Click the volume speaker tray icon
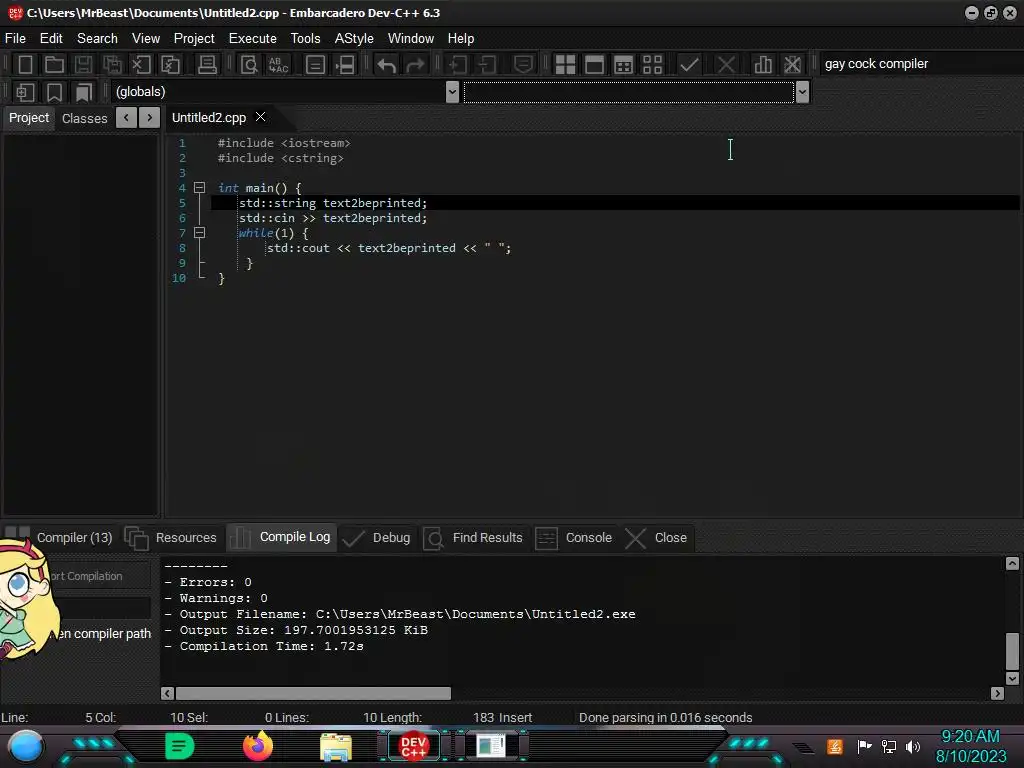 tap(913, 746)
